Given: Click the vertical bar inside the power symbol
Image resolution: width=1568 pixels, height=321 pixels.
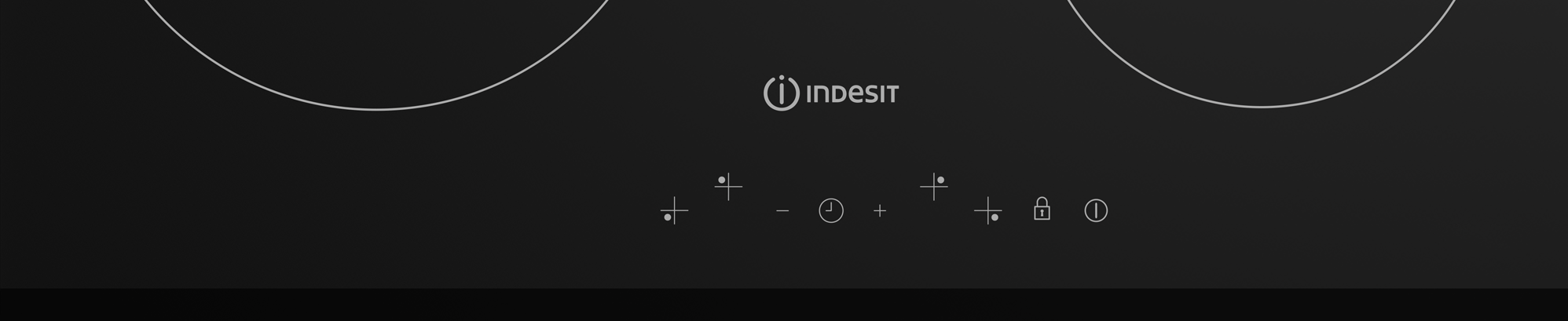Looking at the screenshot, I should tap(1096, 210).
